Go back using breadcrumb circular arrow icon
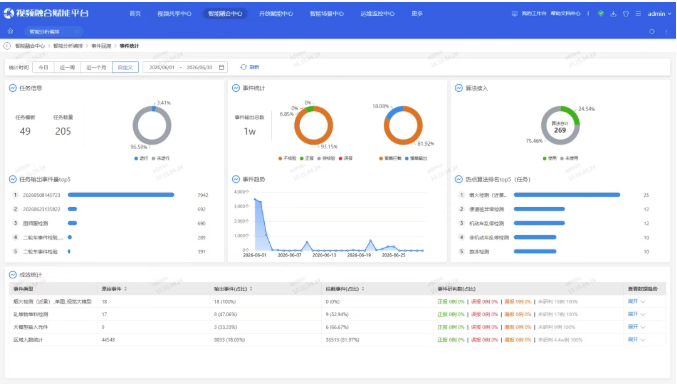The height and width of the screenshot is (384, 677). (7, 46)
